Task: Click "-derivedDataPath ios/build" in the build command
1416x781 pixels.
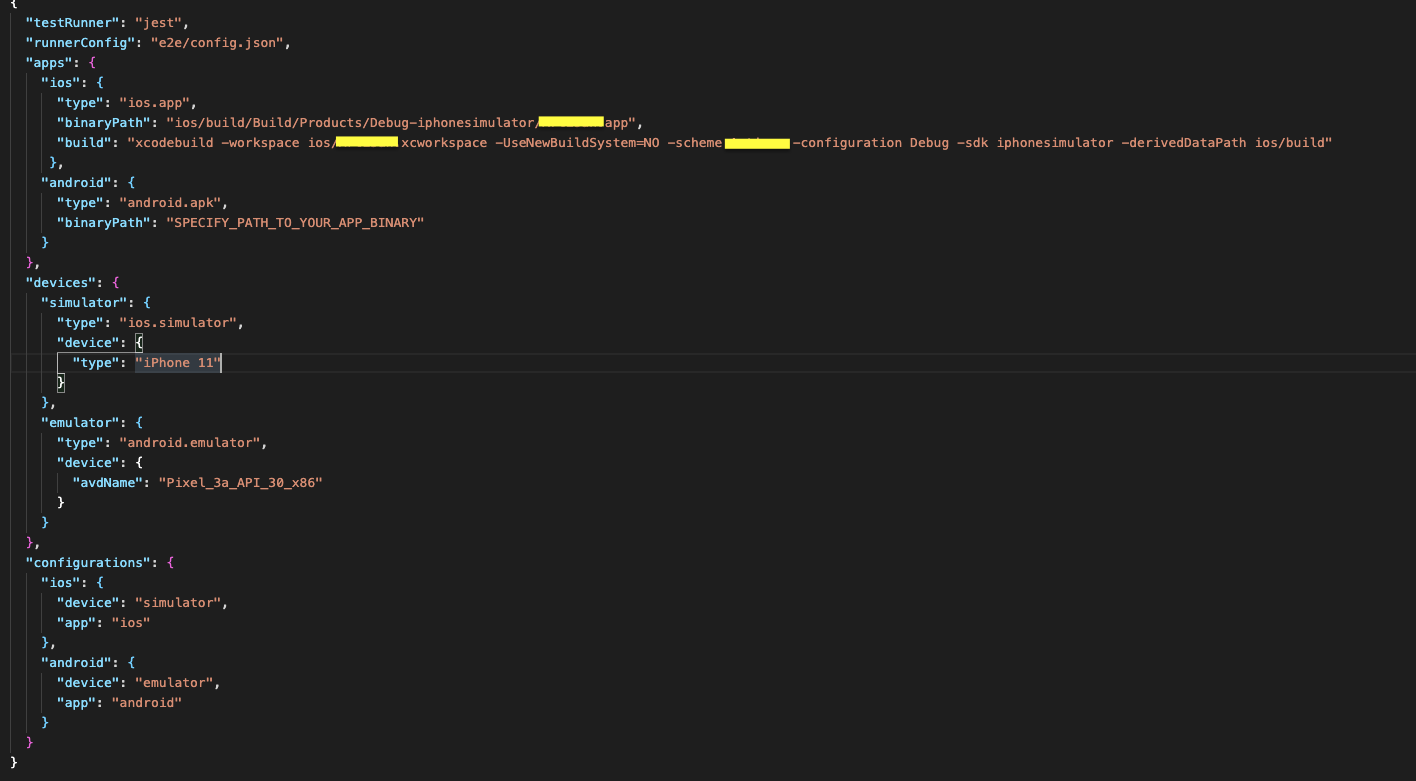Action: [1223, 142]
